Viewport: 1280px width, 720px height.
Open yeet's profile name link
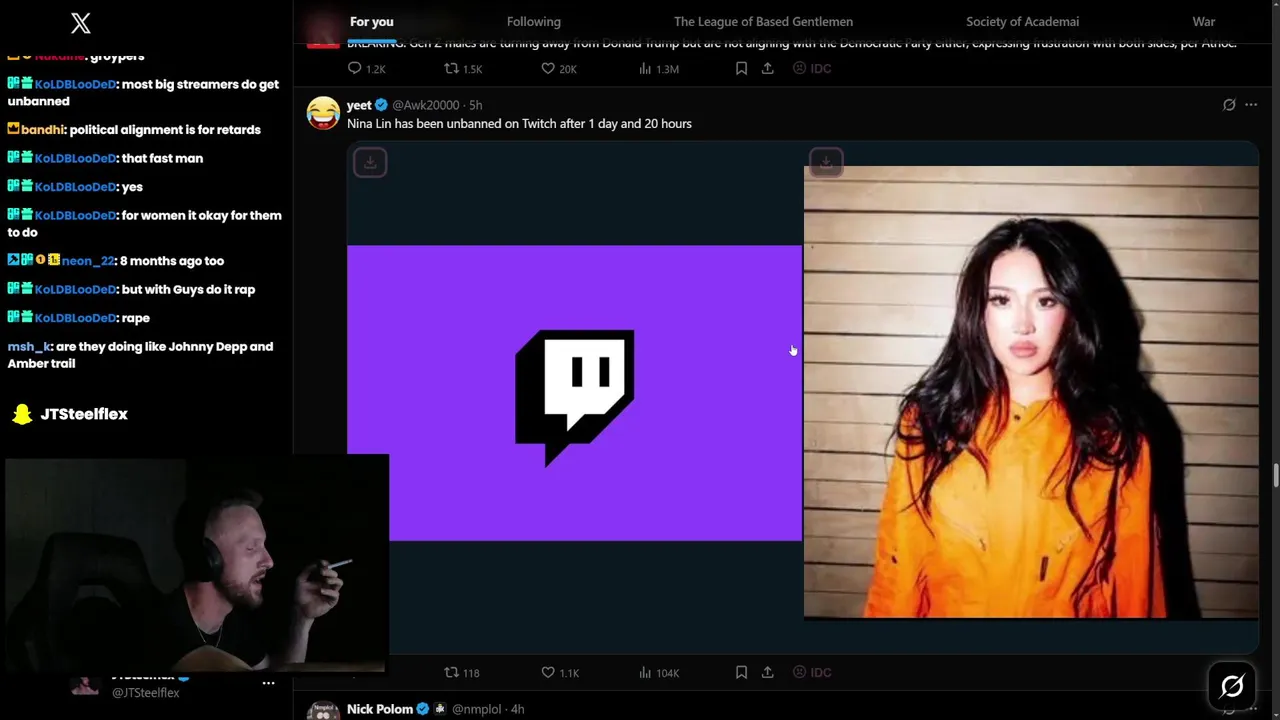(359, 105)
